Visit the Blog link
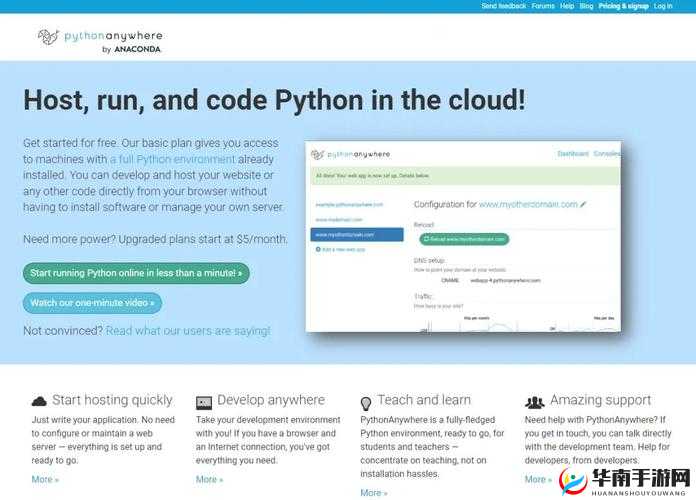696x500 pixels. click(x=586, y=6)
